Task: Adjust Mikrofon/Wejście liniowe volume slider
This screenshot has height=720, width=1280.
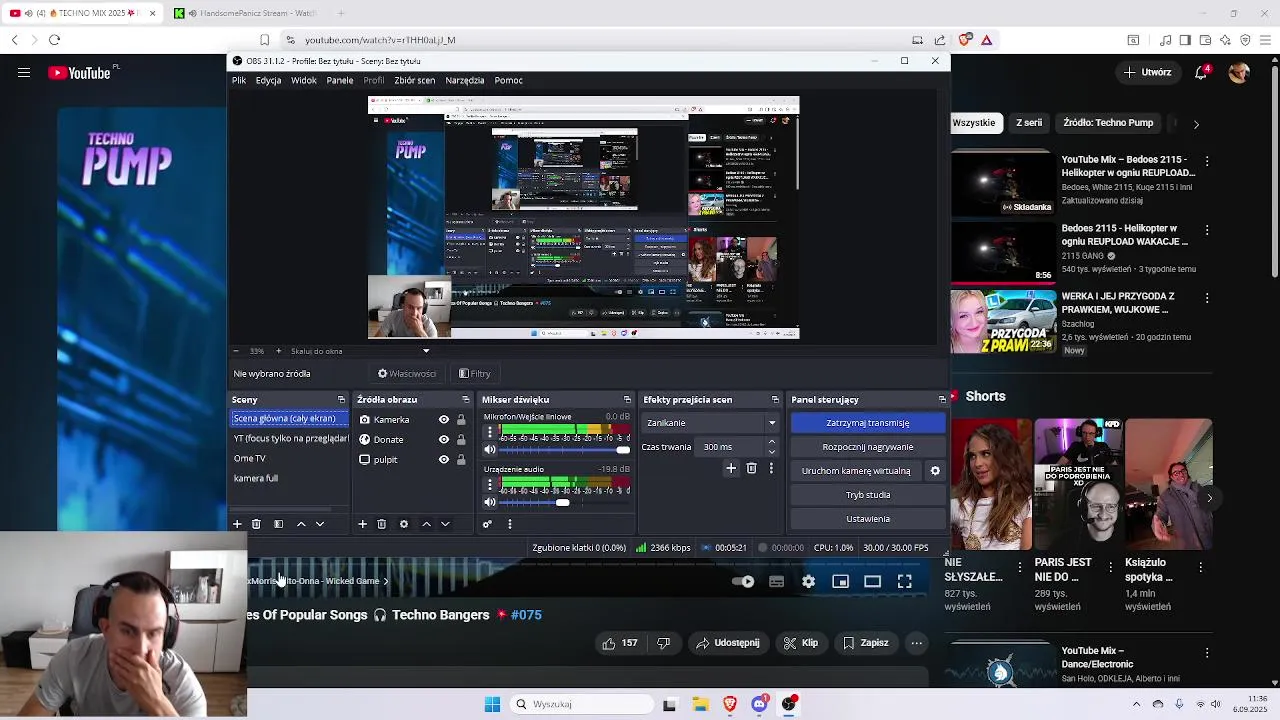Action: click(566, 450)
